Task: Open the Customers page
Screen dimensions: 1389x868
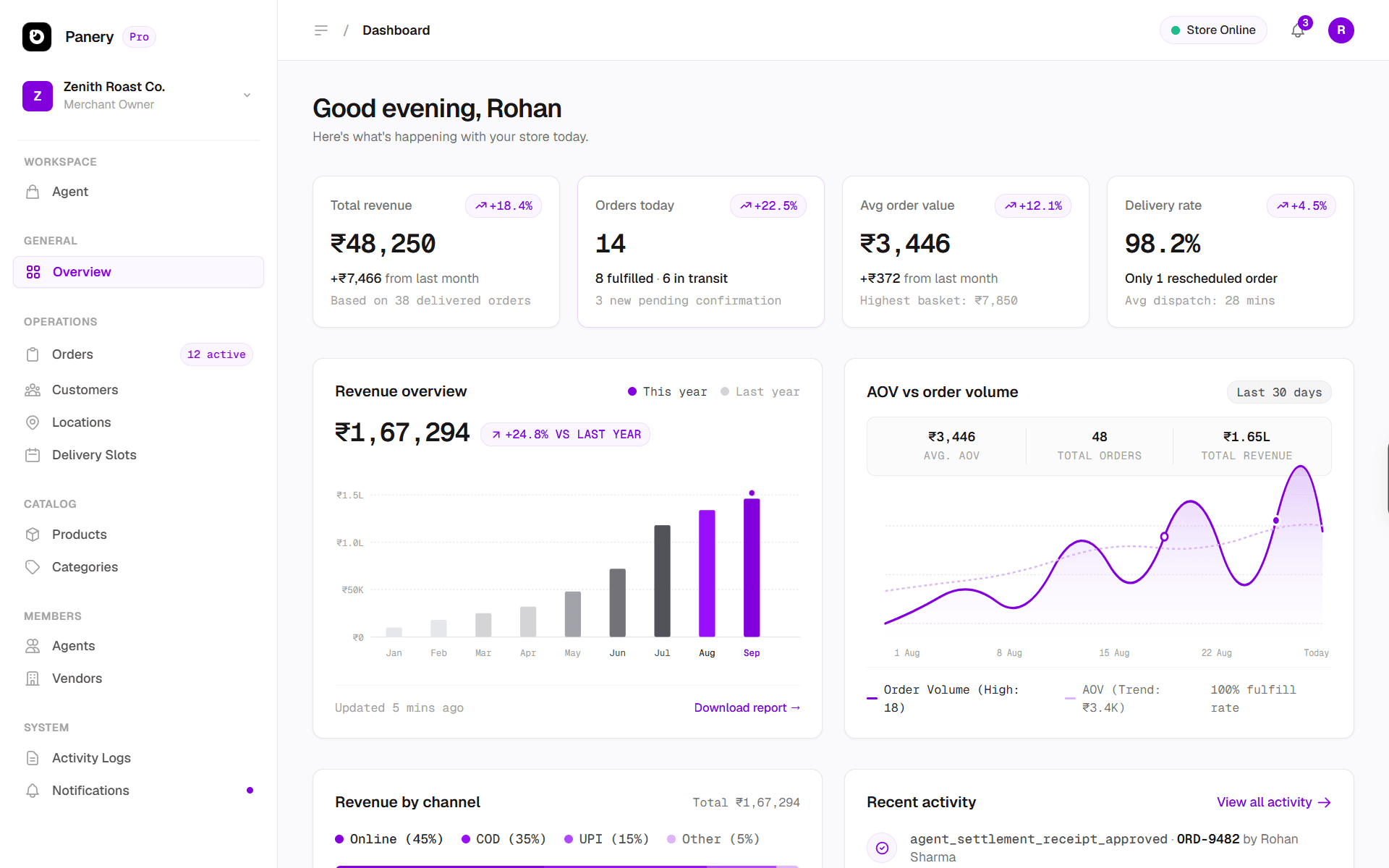Action: point(138,390)
